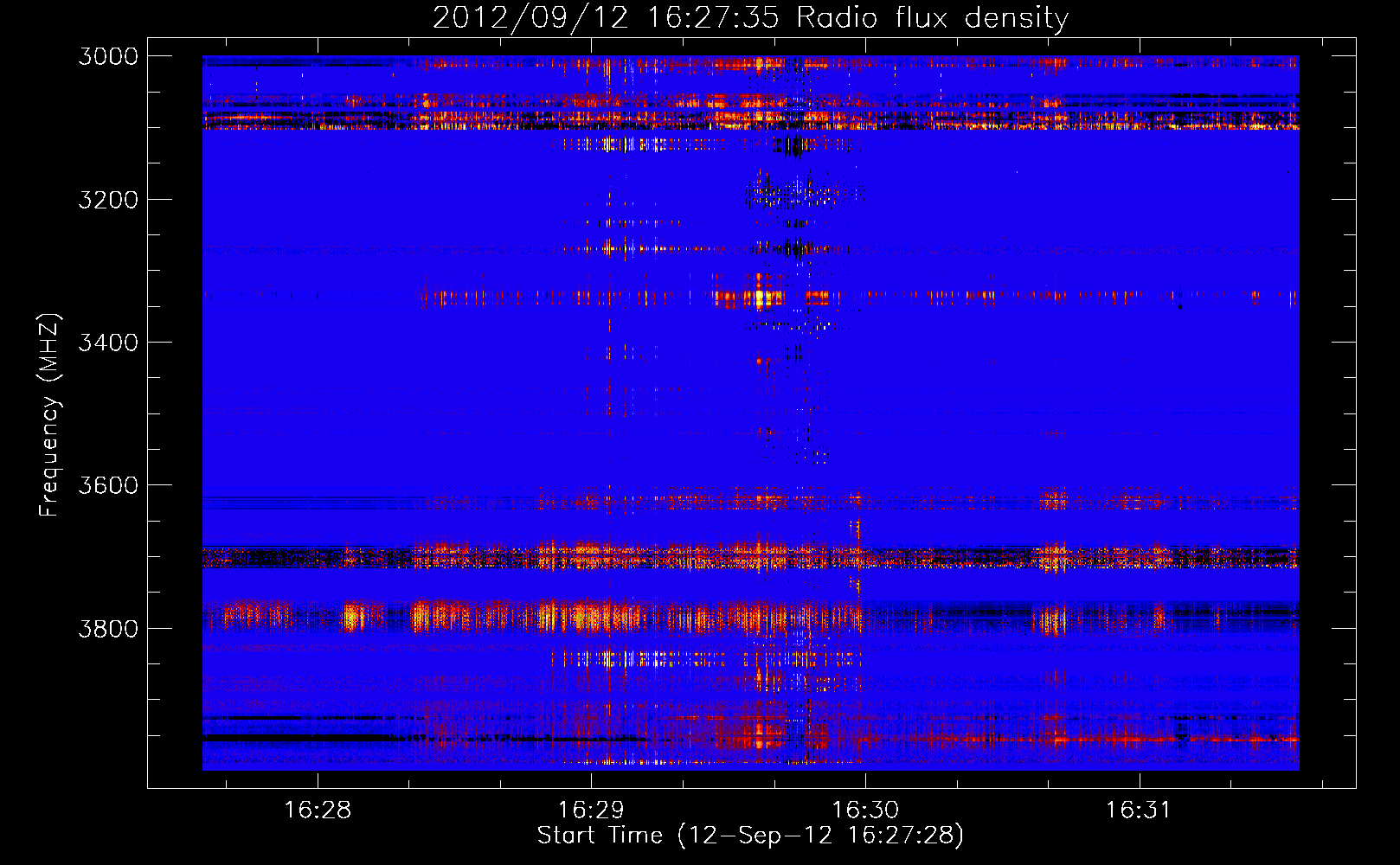1400x865 pixels.
Task: Click the "Frequency (MHZ)" axis title
Action: click(x=49, y=415)
